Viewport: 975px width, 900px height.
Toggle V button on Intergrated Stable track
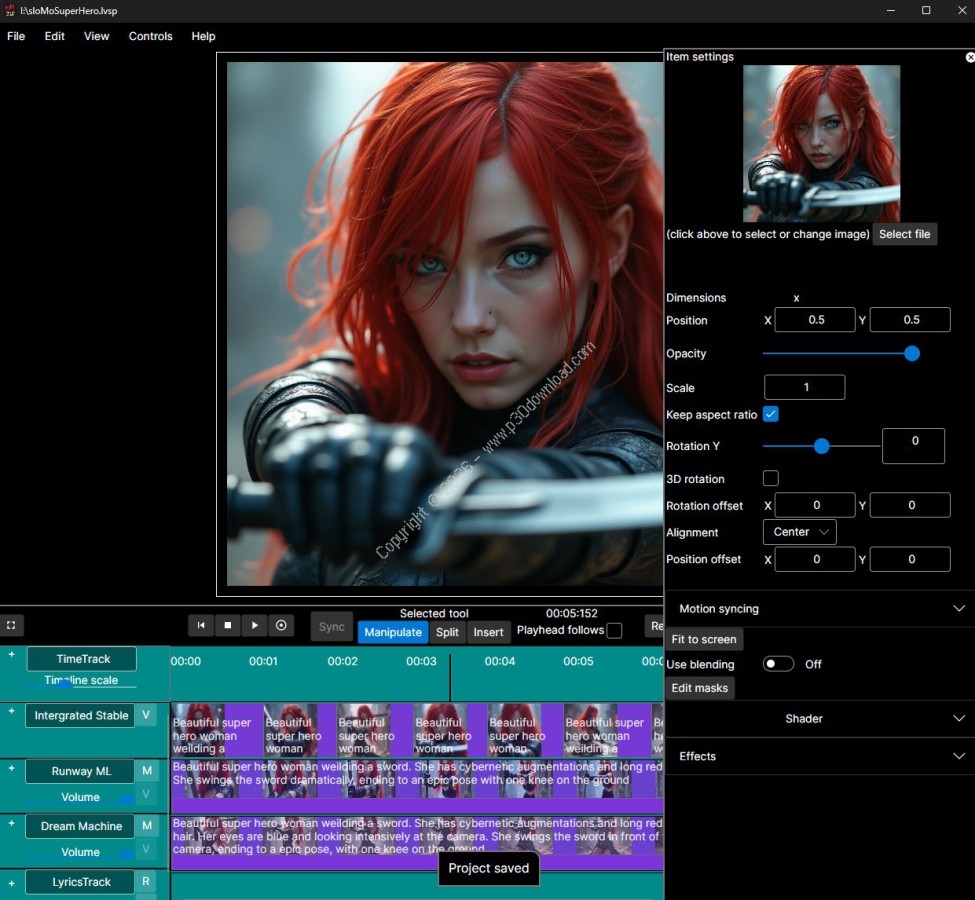pos(146,715)
